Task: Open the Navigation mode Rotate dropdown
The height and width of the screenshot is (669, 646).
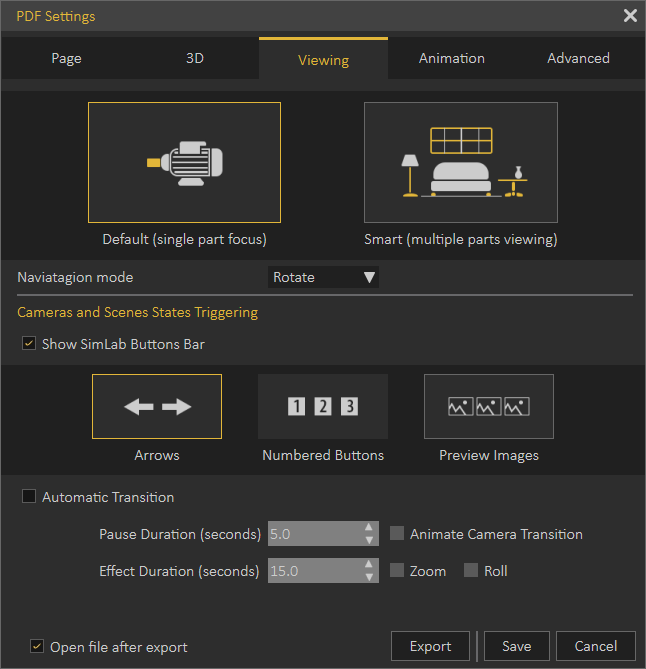Action: coord(323,277)
